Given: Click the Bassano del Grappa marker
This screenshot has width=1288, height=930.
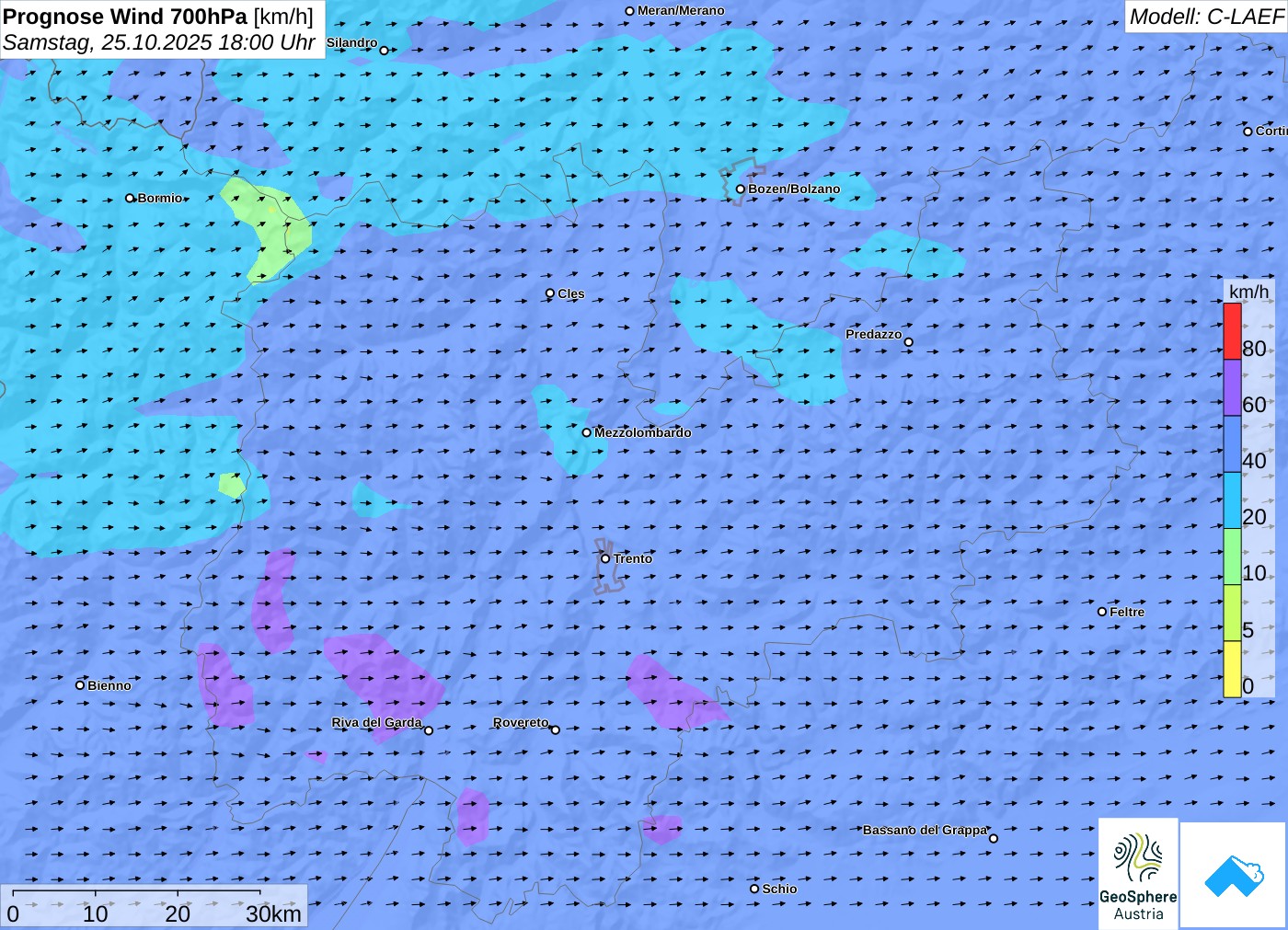Looking at the screenshot, I should pyautogui.click(x=994, y=838).
